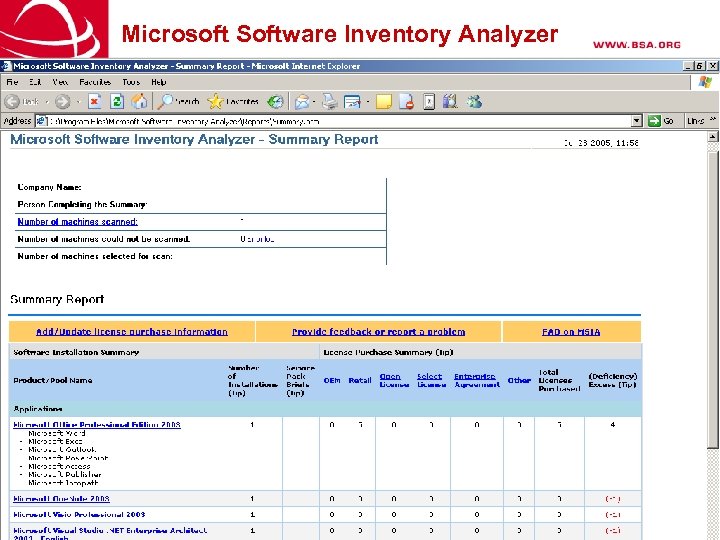Click the Enterprise Agreement column header link
Screen dimensions: 720x540
coord(477,380)
